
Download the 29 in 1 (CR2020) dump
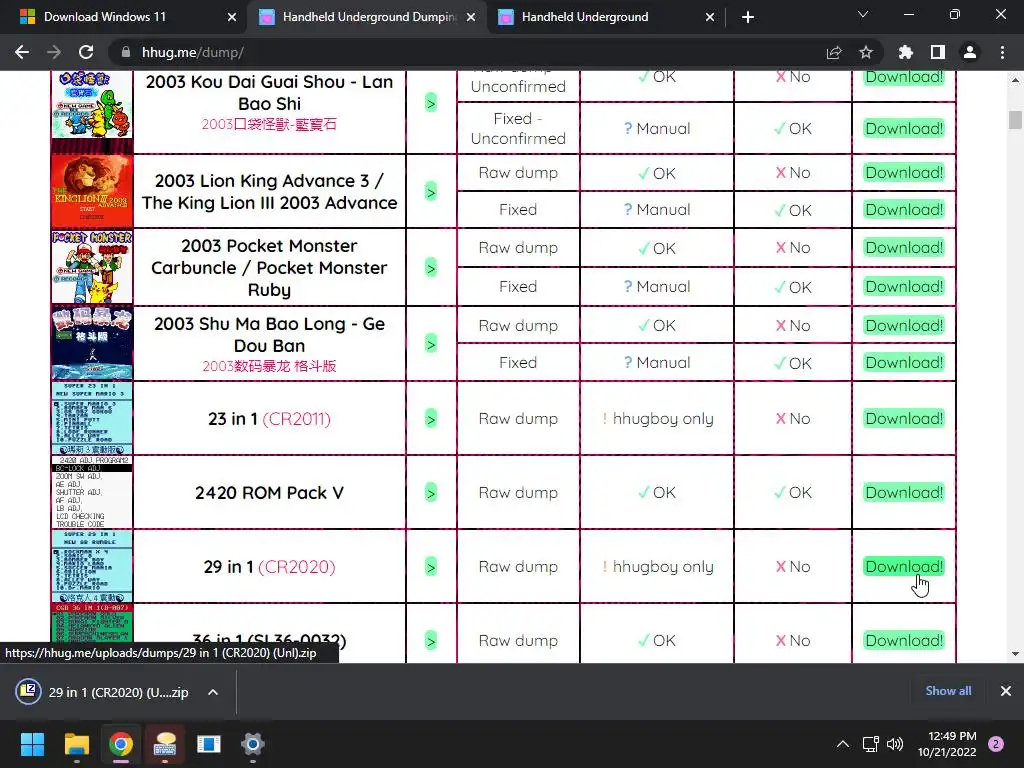point(904,566)
